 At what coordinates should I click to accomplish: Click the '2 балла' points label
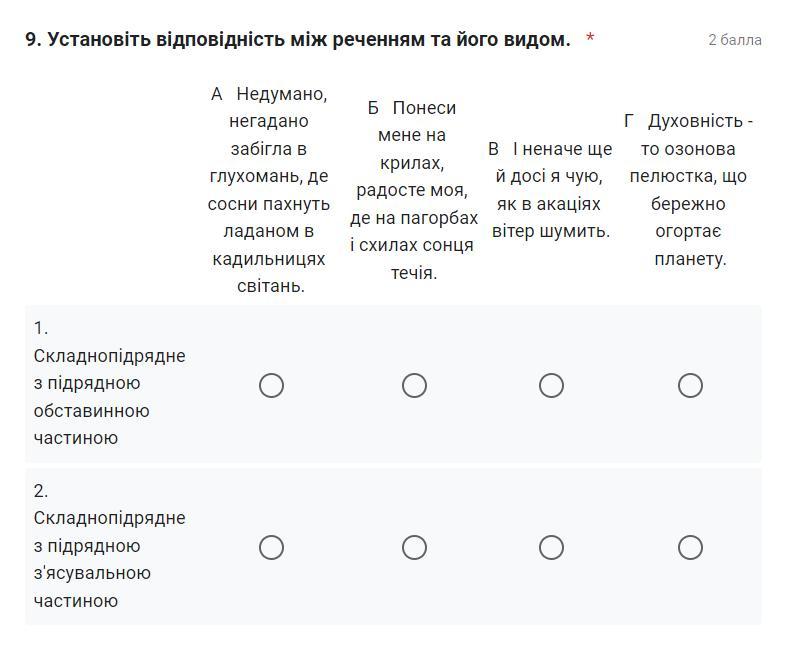(735, 40)
